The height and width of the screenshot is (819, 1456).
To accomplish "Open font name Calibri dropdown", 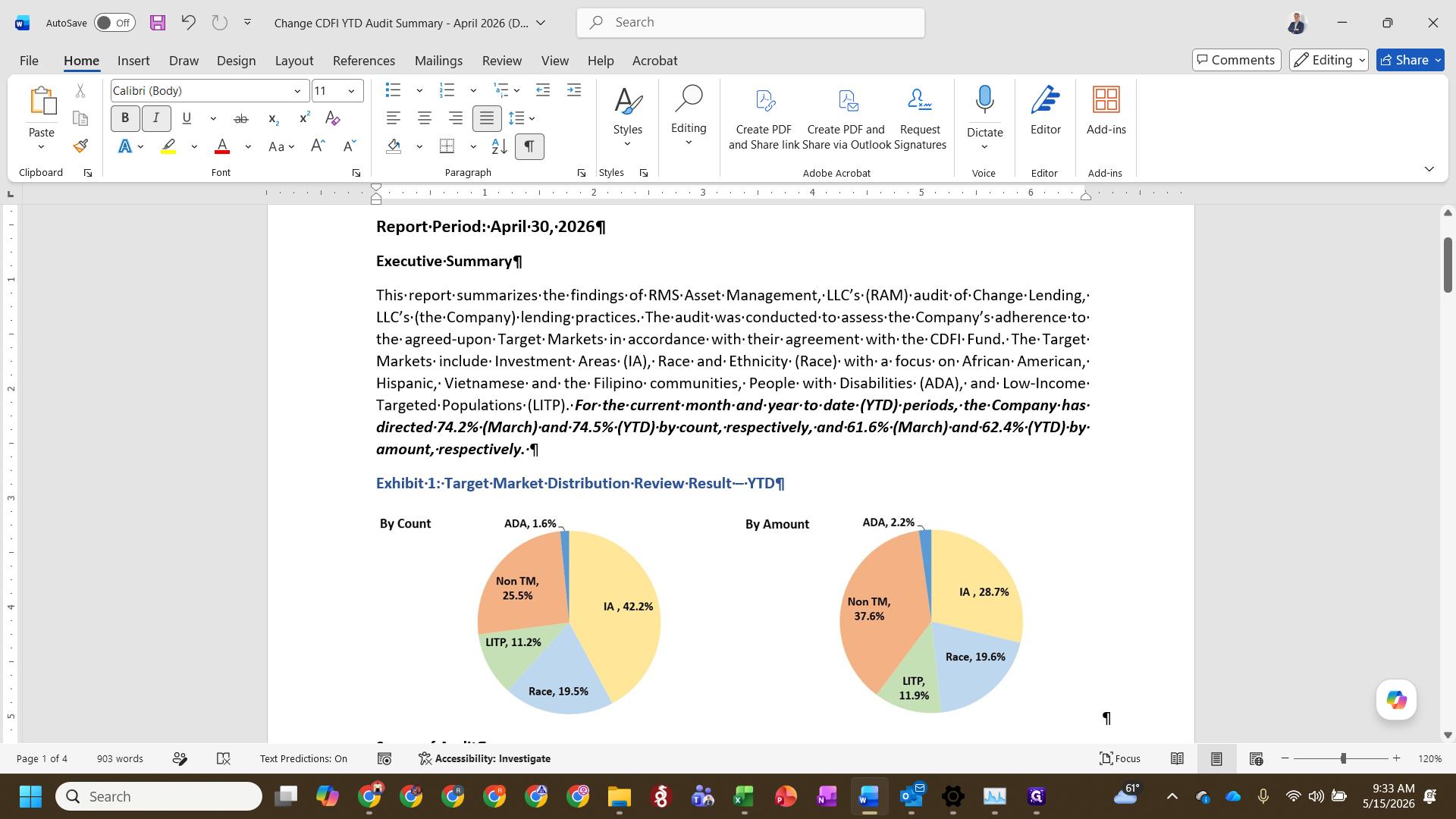I will (297, 91).
